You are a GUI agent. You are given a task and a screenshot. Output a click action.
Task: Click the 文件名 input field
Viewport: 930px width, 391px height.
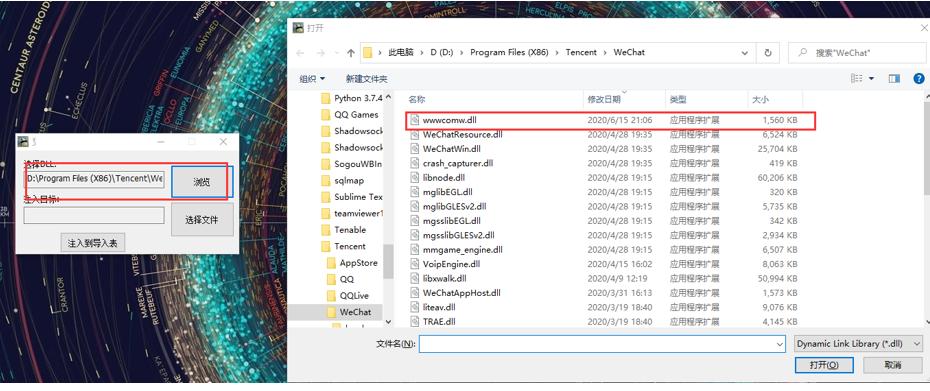click(602, 344)
